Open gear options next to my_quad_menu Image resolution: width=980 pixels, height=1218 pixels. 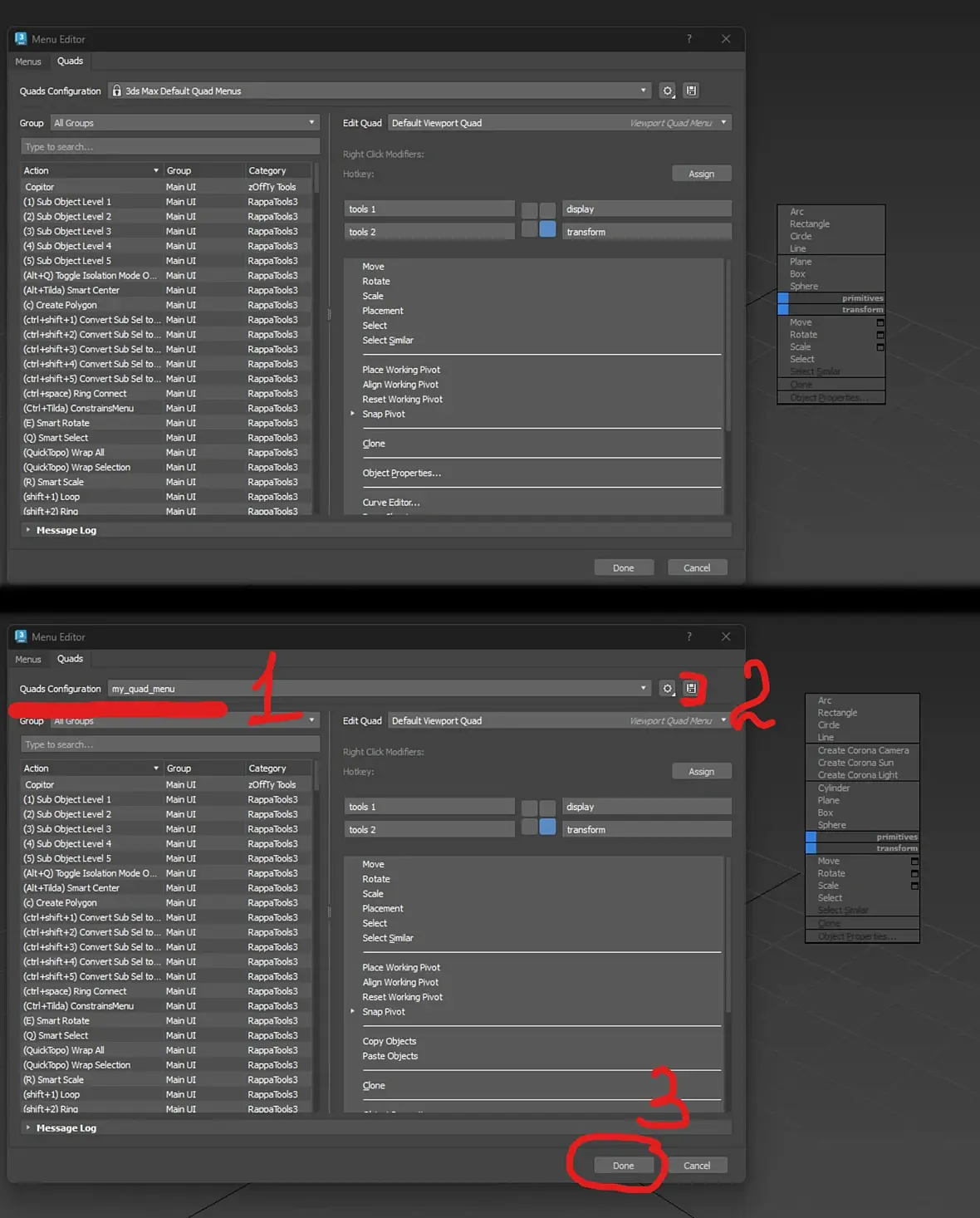coord(667,688)
